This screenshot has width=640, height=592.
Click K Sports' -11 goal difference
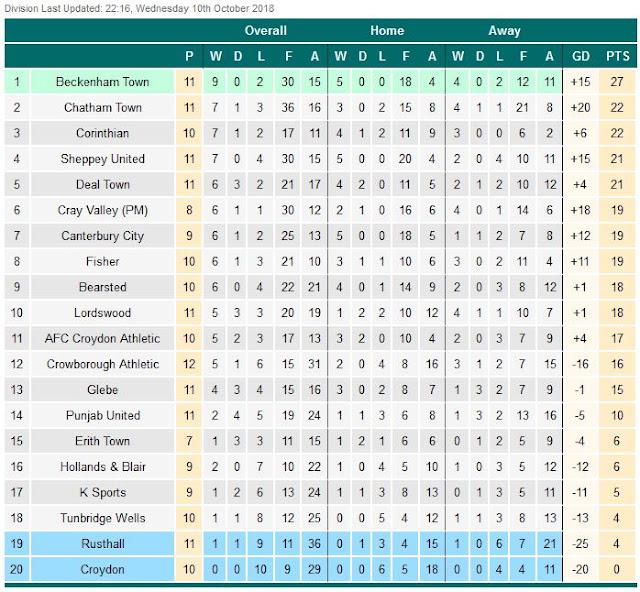pyautogui.click(x=580, y=492)
